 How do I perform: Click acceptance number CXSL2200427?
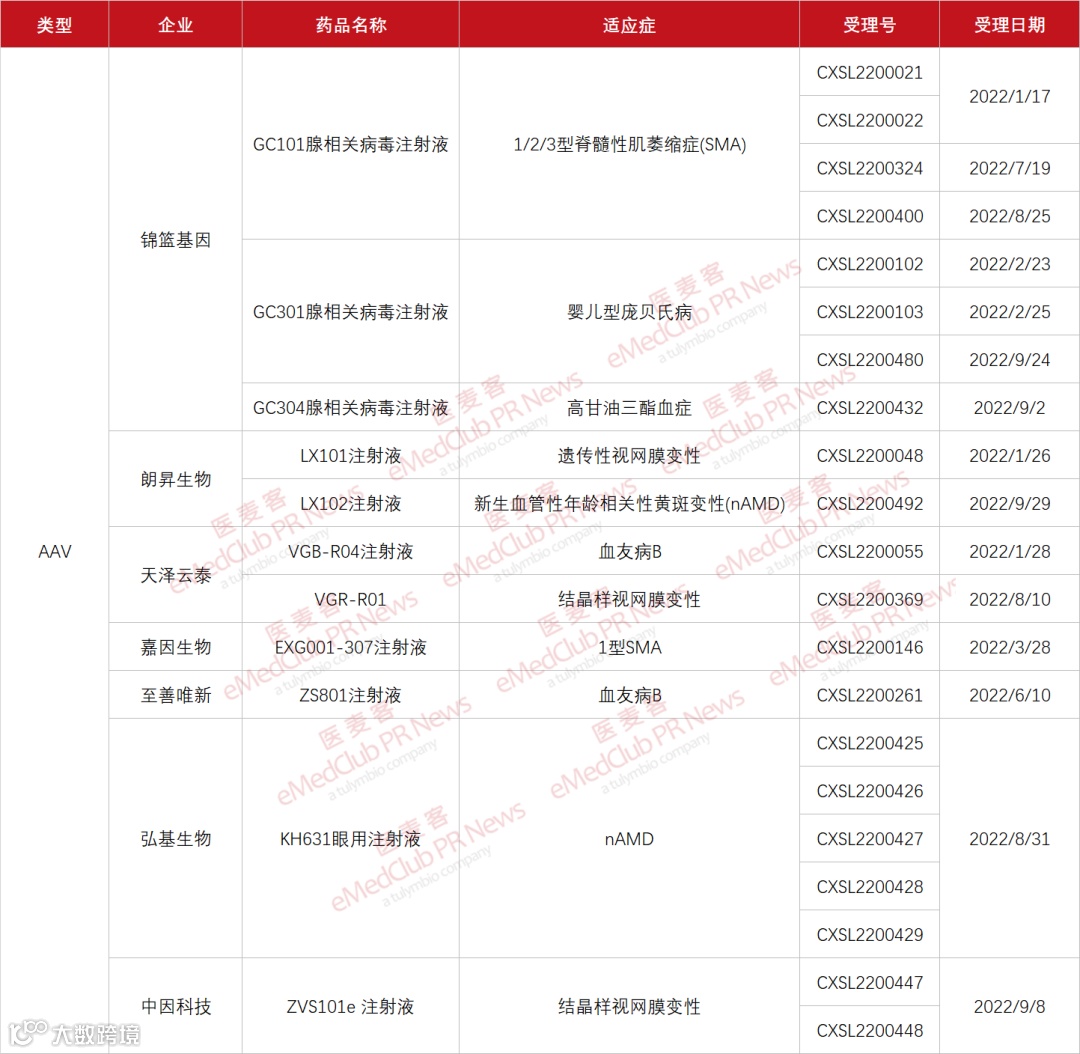coord(869,838)
